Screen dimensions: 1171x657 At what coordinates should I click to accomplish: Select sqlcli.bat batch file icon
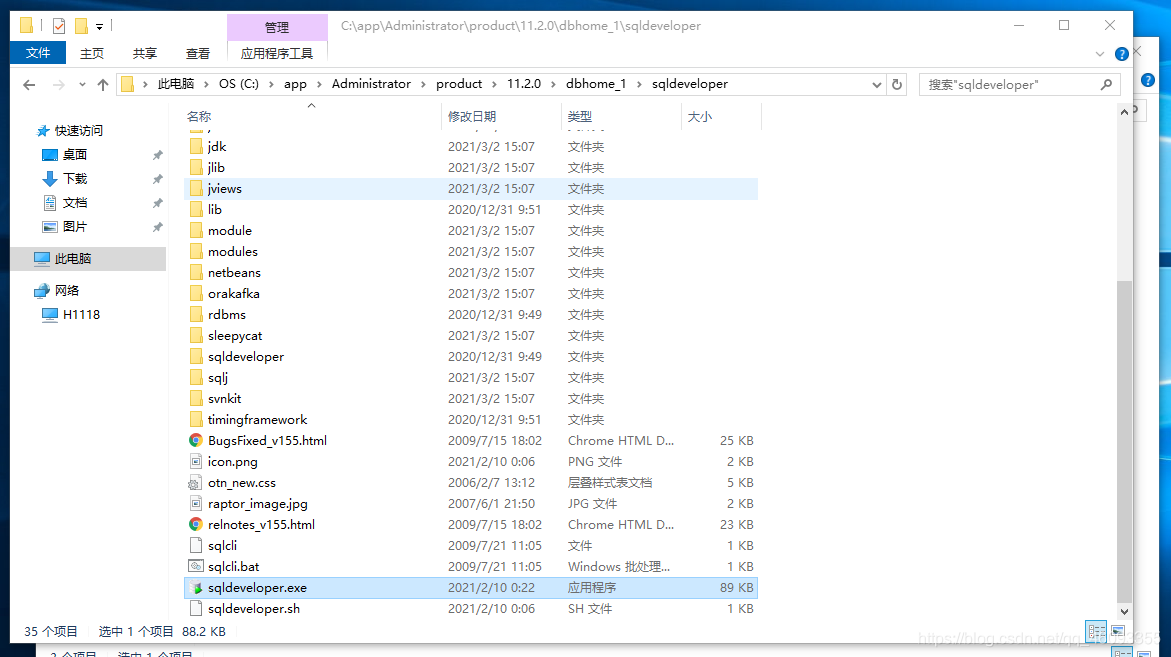click(x=196, y=566)
